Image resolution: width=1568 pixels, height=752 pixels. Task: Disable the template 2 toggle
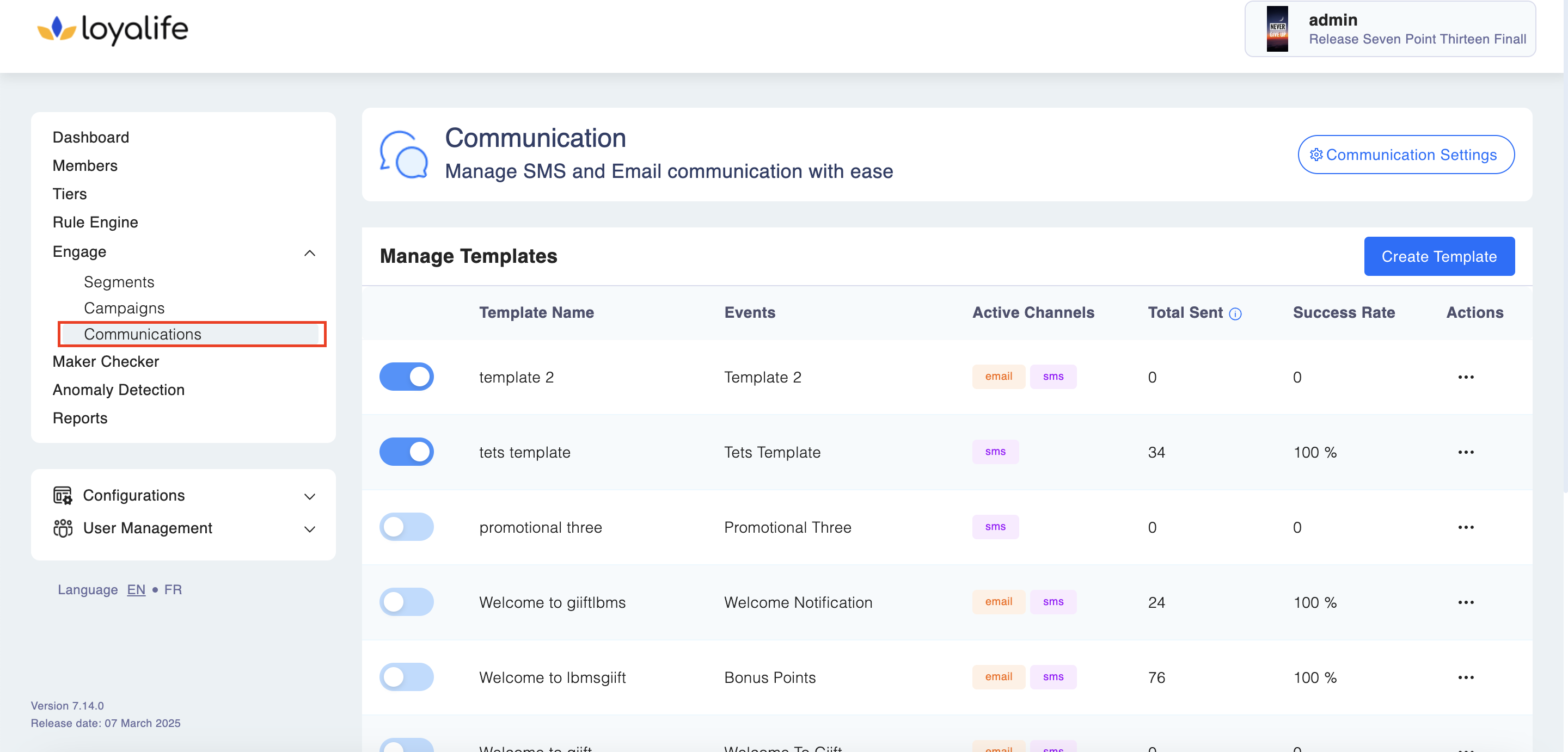click(406, 377)
